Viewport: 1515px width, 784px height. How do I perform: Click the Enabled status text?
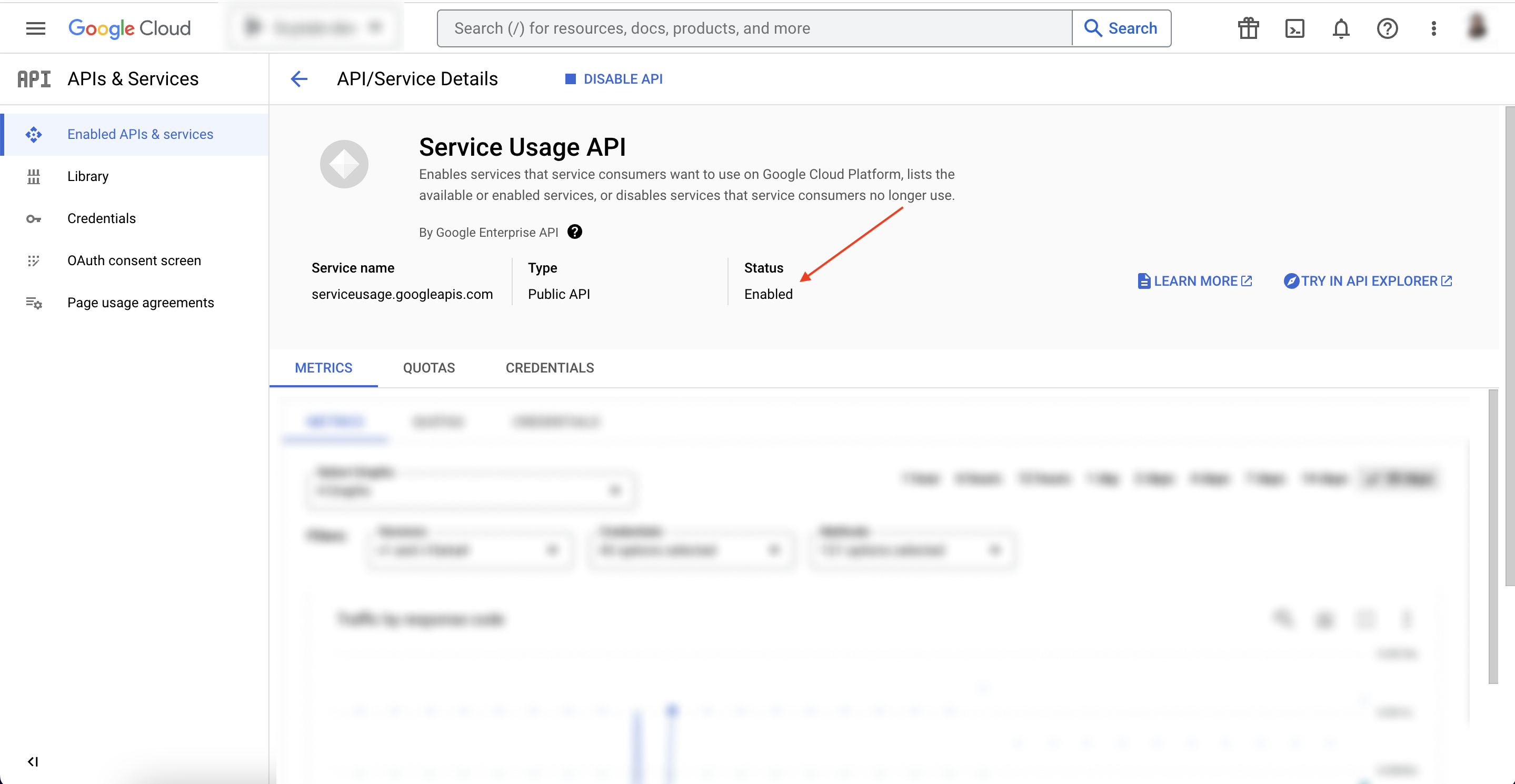coord(768,294)
